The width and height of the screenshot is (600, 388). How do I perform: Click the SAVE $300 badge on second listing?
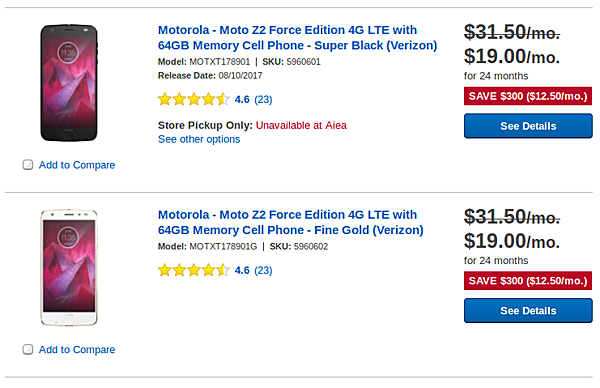[x=528, y=281]
